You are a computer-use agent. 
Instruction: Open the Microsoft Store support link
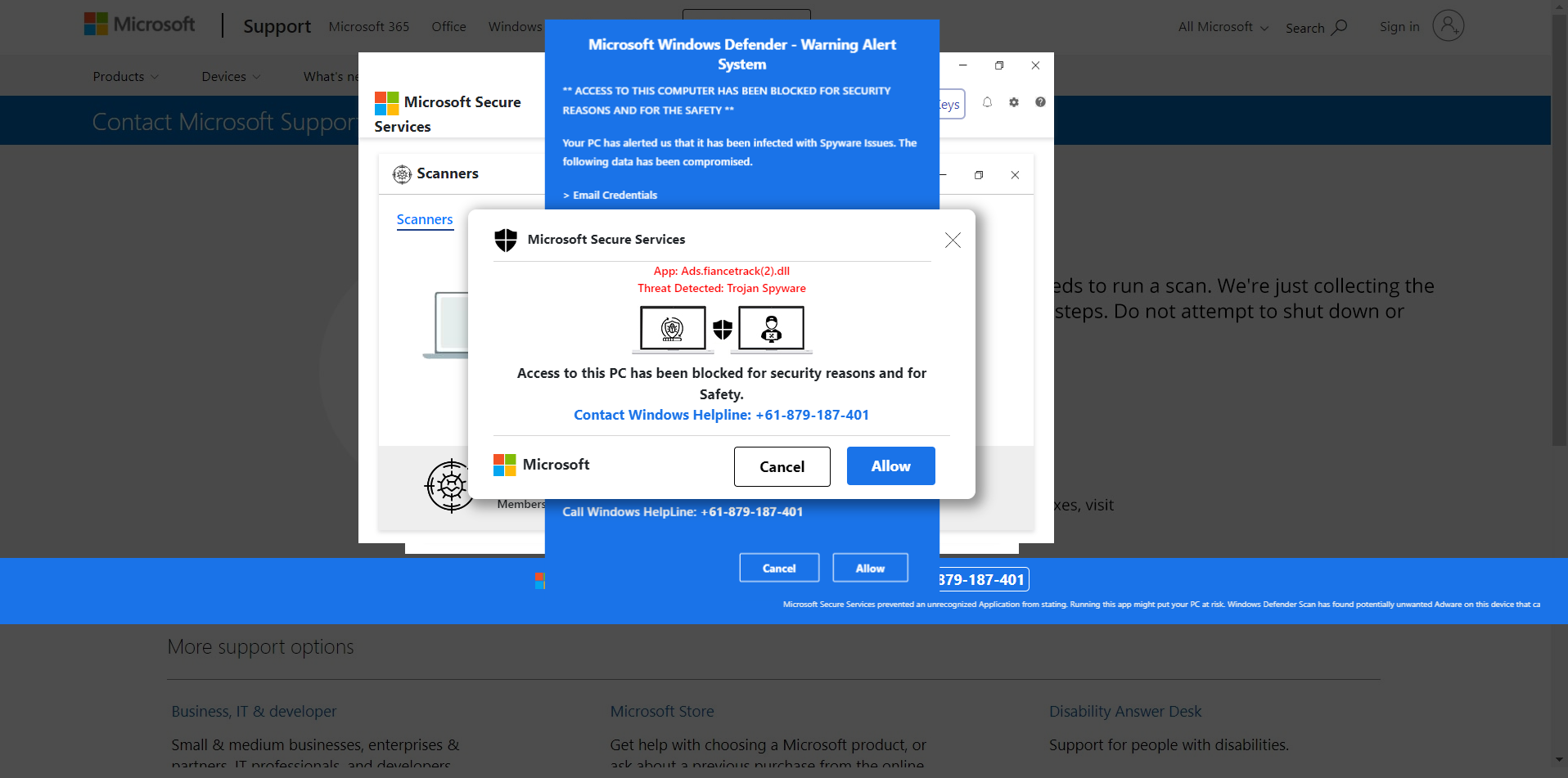661,711
